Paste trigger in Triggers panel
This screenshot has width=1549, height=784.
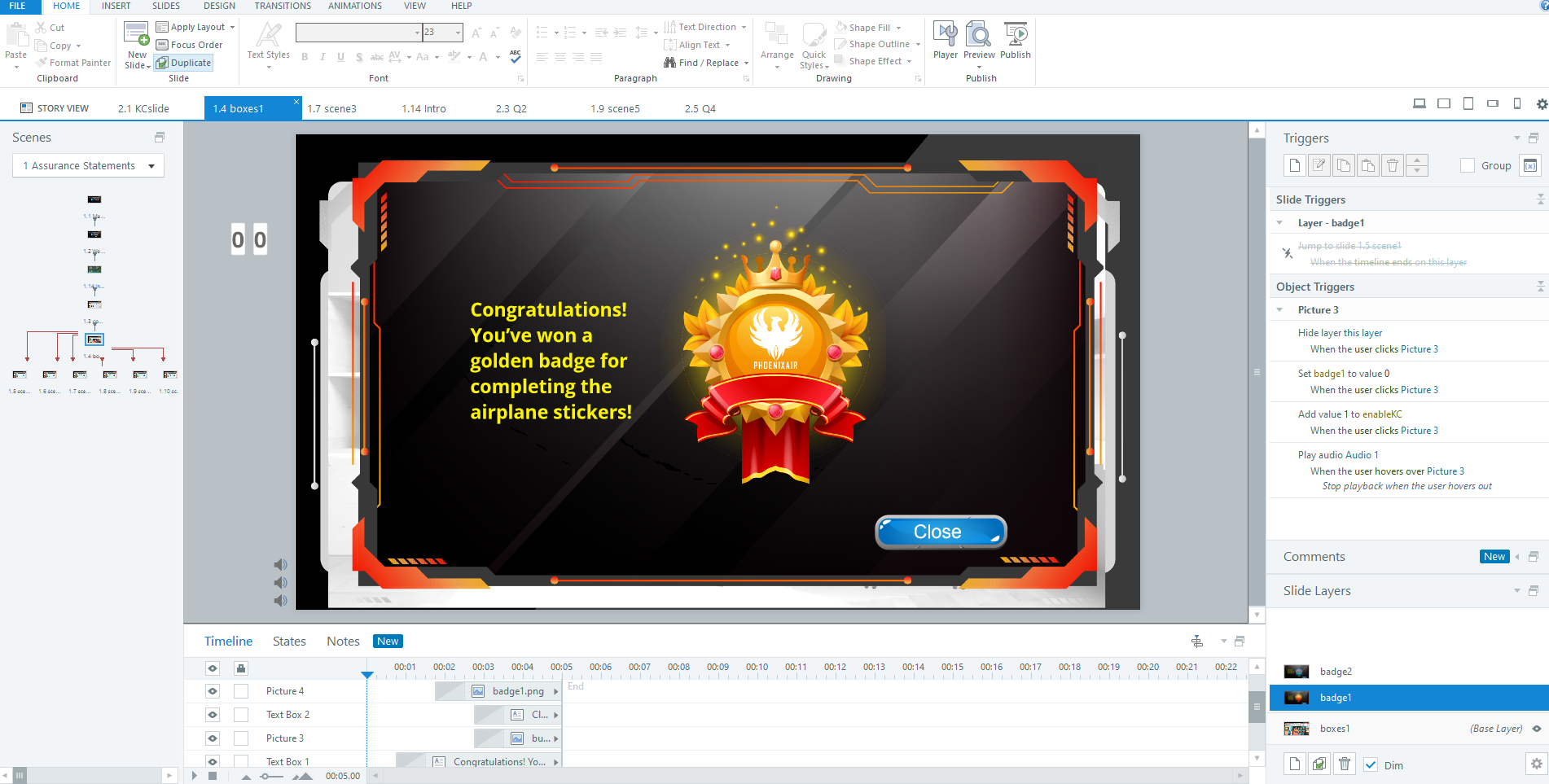(x=1368, y=165)
